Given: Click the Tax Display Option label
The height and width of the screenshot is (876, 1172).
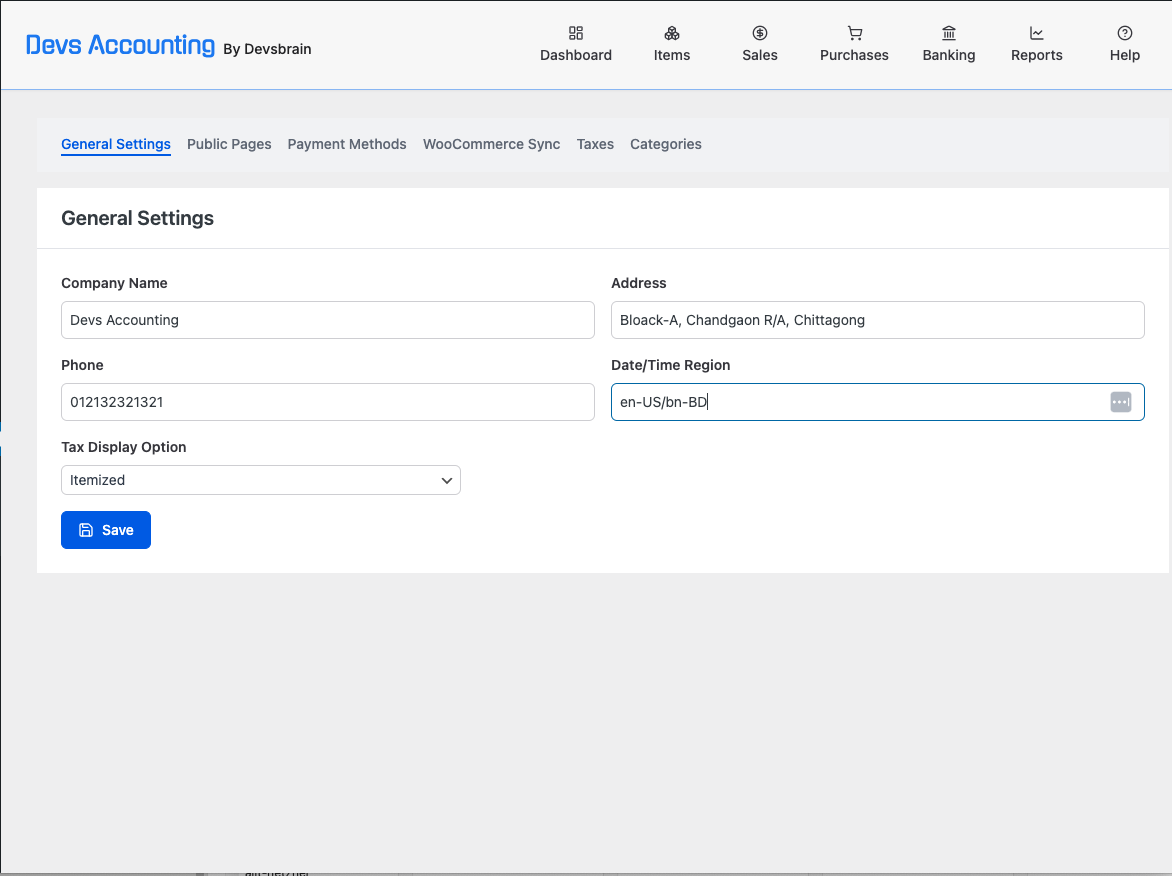Looking at the screenshot, I should [x=123, y=447].
